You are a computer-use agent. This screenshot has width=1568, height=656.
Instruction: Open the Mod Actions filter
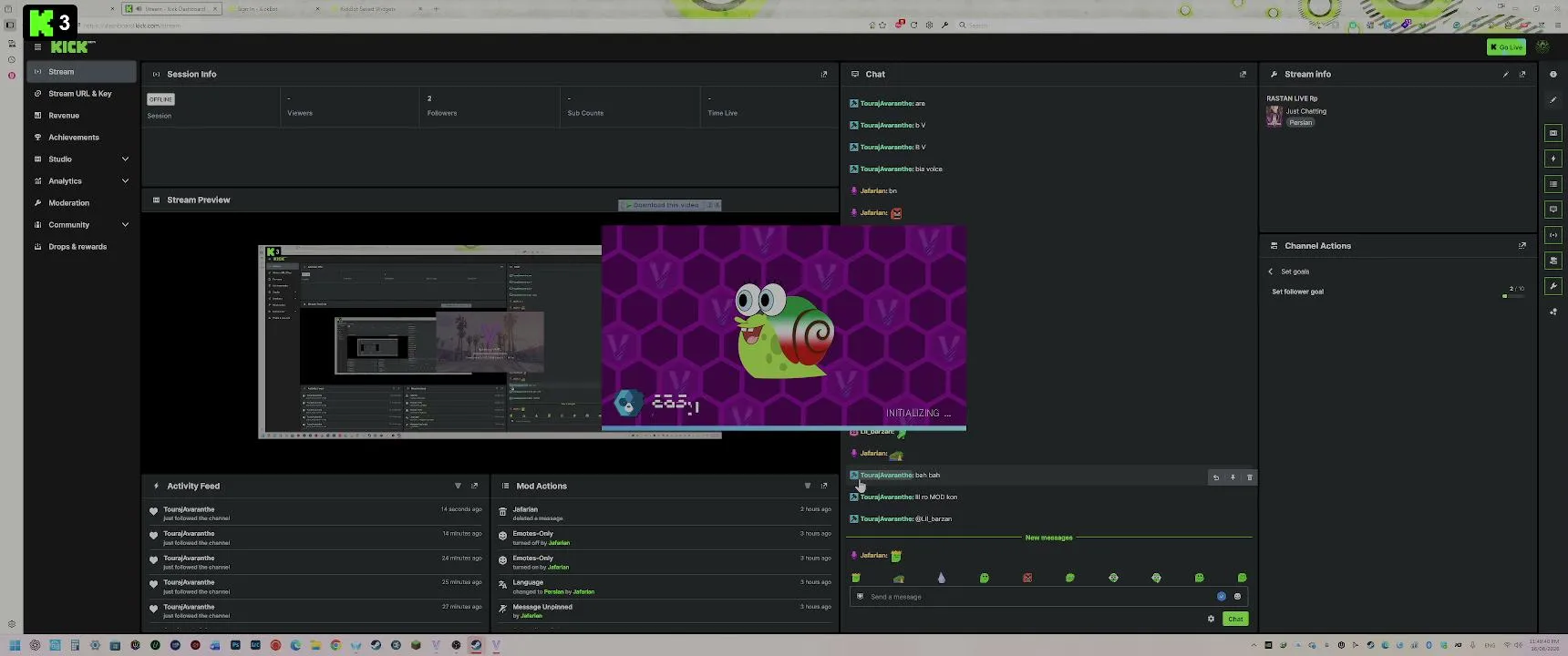coord(807,487)
